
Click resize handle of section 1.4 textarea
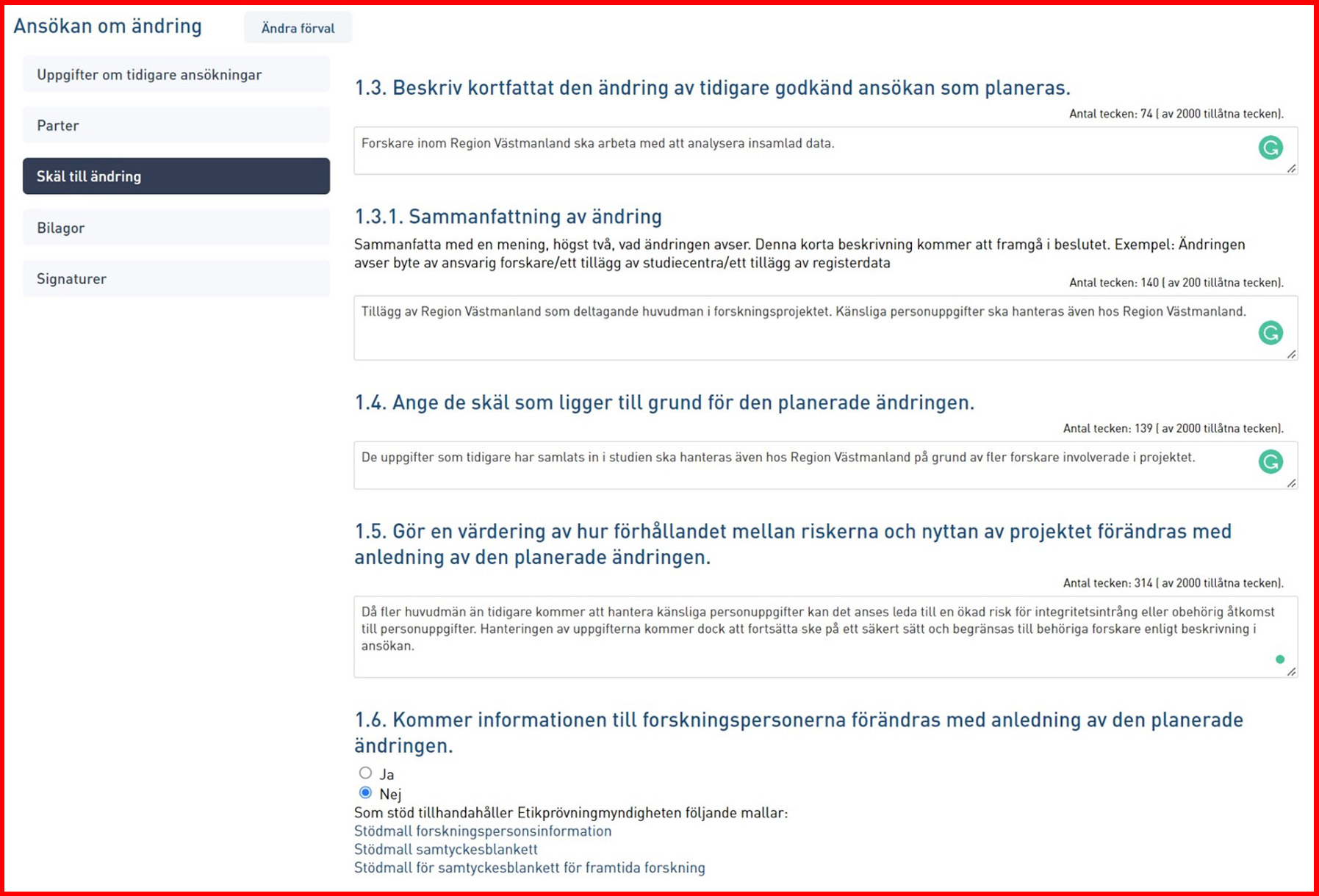coord(1291,483)
